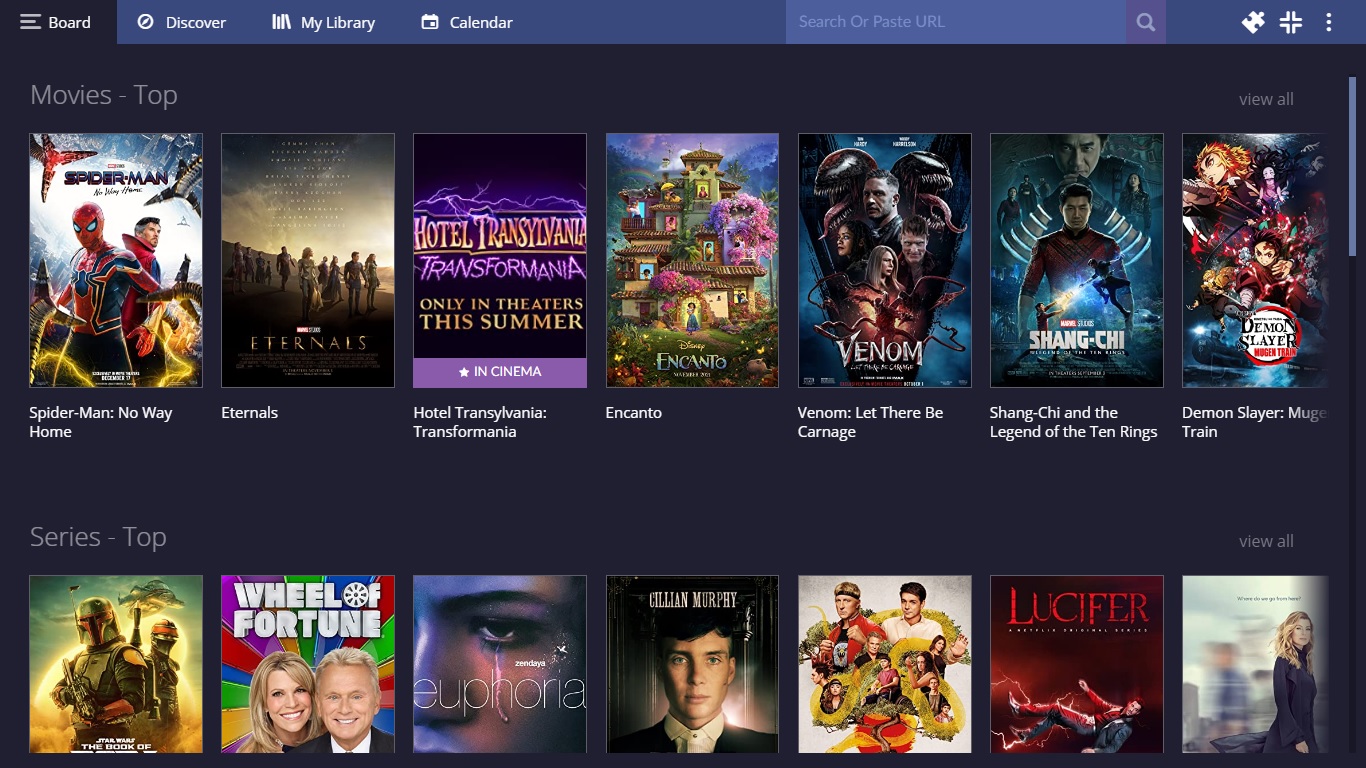Toggle fullscreen mode via the topbar icon

coord(1291,21)
